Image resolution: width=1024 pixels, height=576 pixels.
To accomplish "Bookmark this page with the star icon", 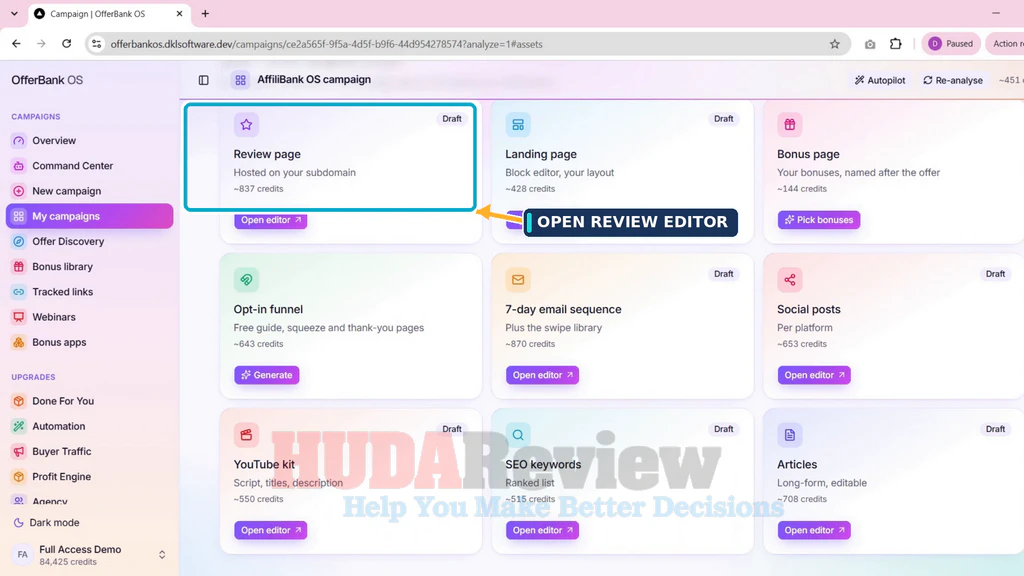I will (x=835, y=44).
